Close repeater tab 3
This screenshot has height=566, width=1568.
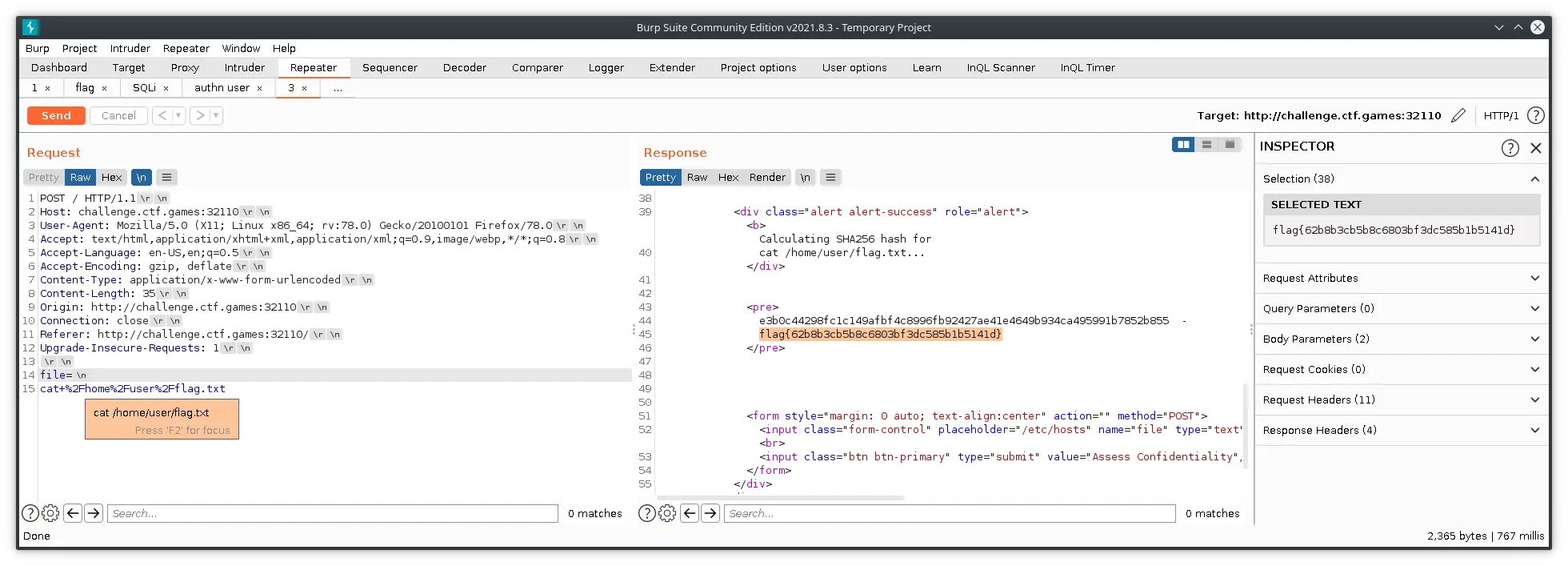[x=304, y=88]
